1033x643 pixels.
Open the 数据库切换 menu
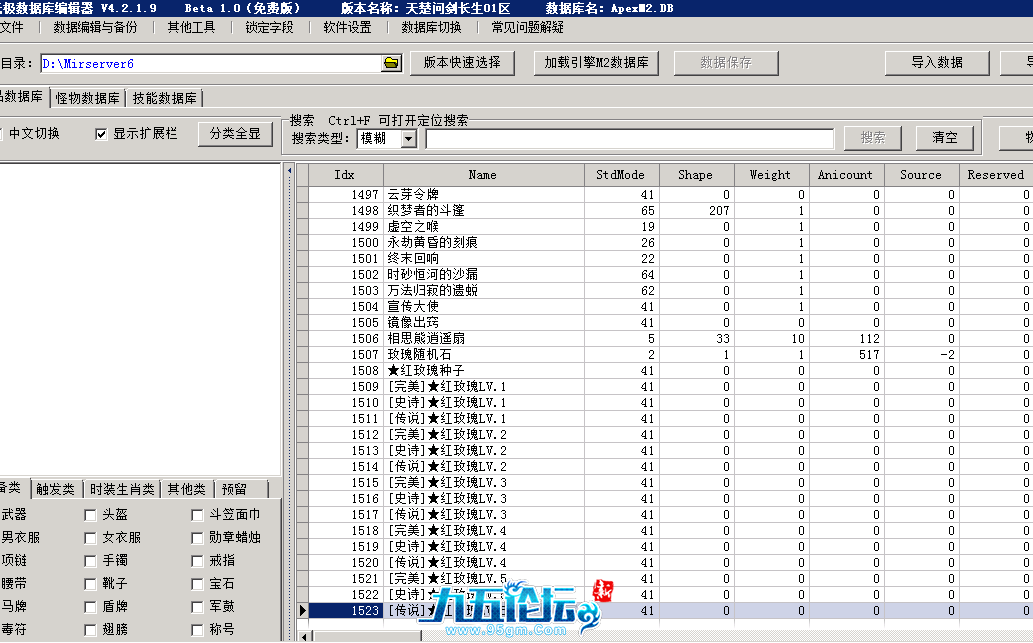[x=431, y=27]
